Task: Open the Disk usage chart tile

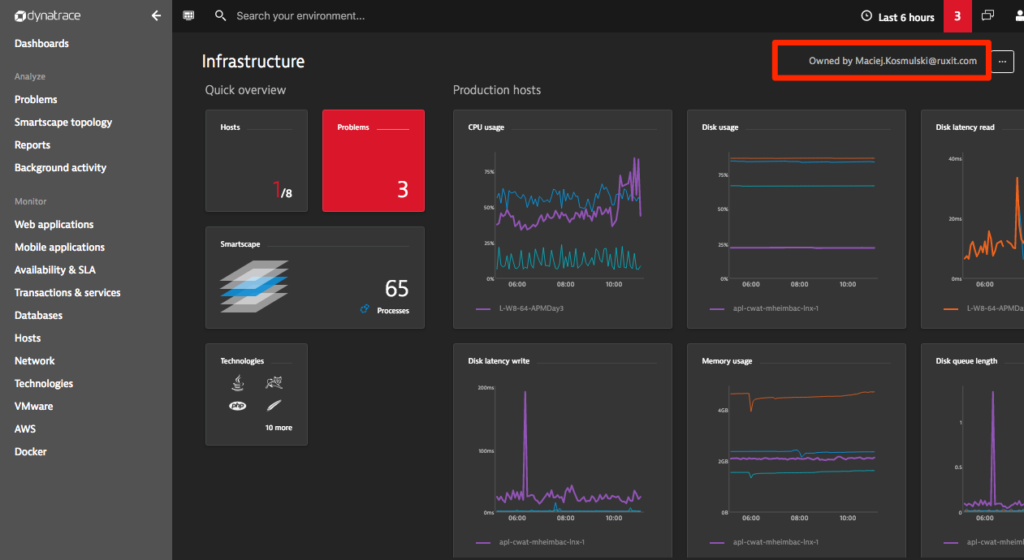Action: pos(796,219)
